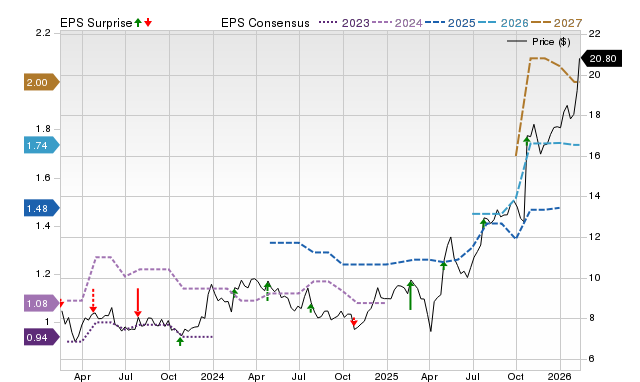
Task: Click the EPS Consensus legend label
Action: [x=265, y=23]
